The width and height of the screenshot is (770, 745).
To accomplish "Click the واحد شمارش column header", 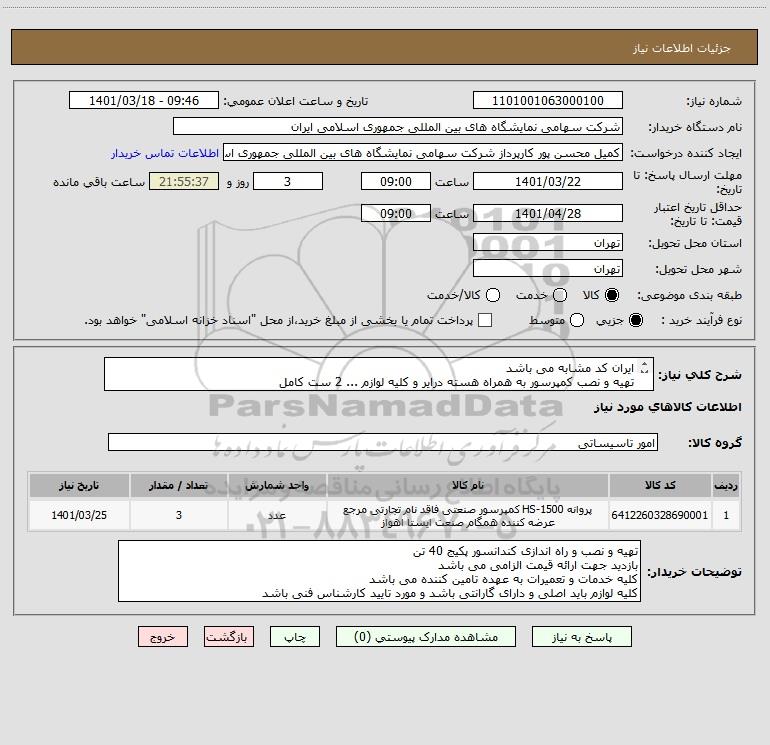I will [277, 485].
